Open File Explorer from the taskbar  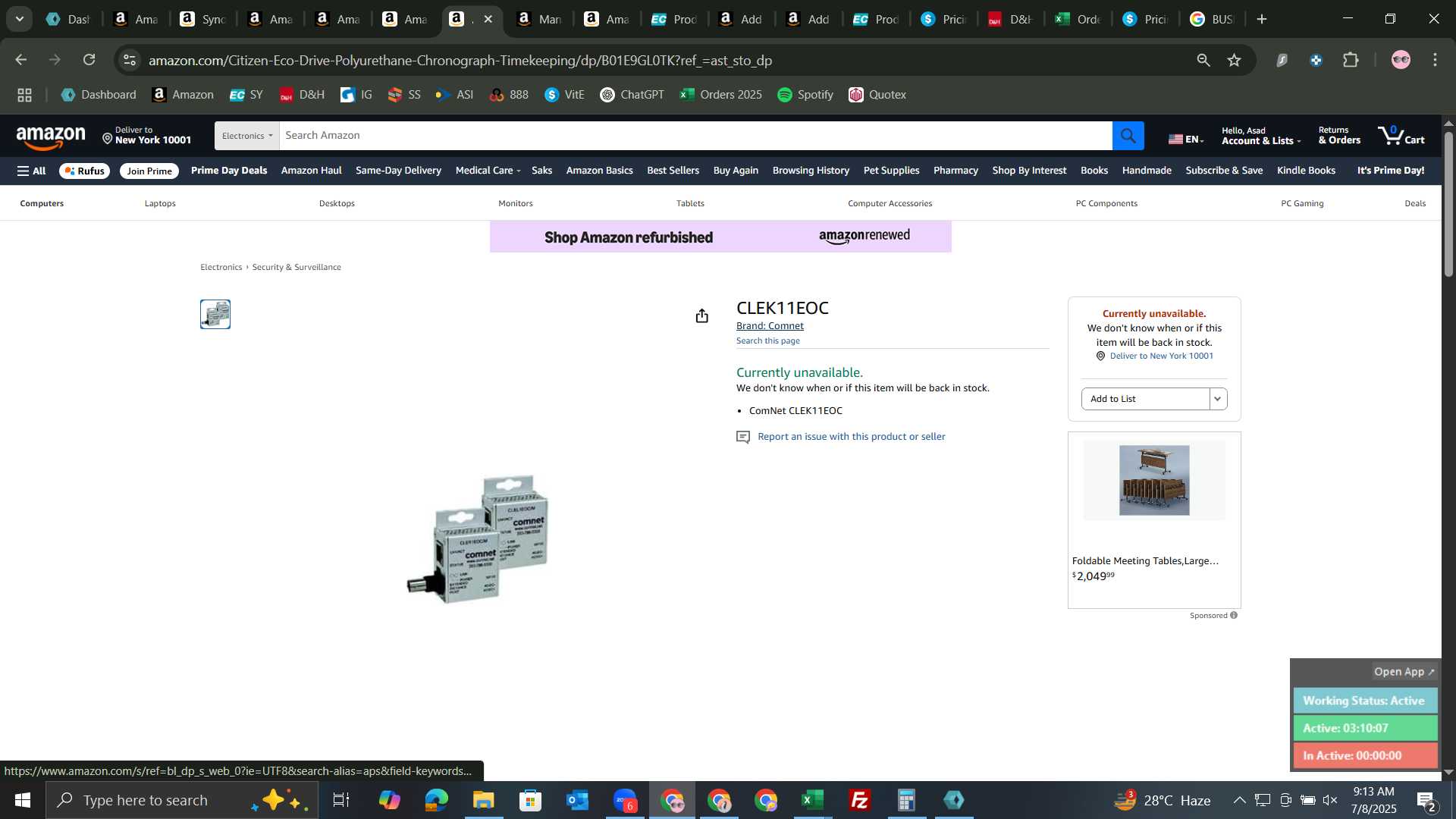(x=484, y=800)
